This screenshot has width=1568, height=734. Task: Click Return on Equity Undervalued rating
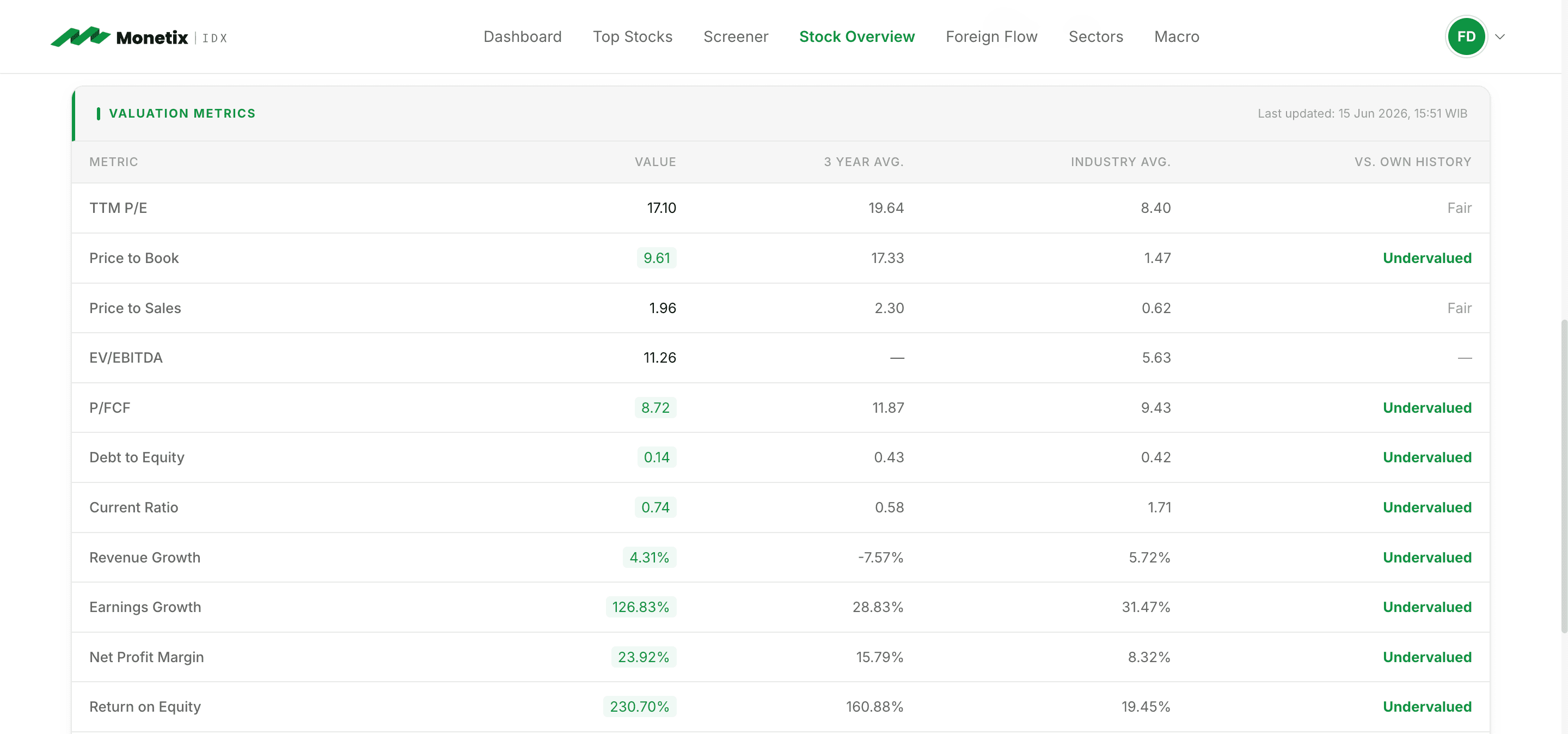click(x=1427, y=707)
